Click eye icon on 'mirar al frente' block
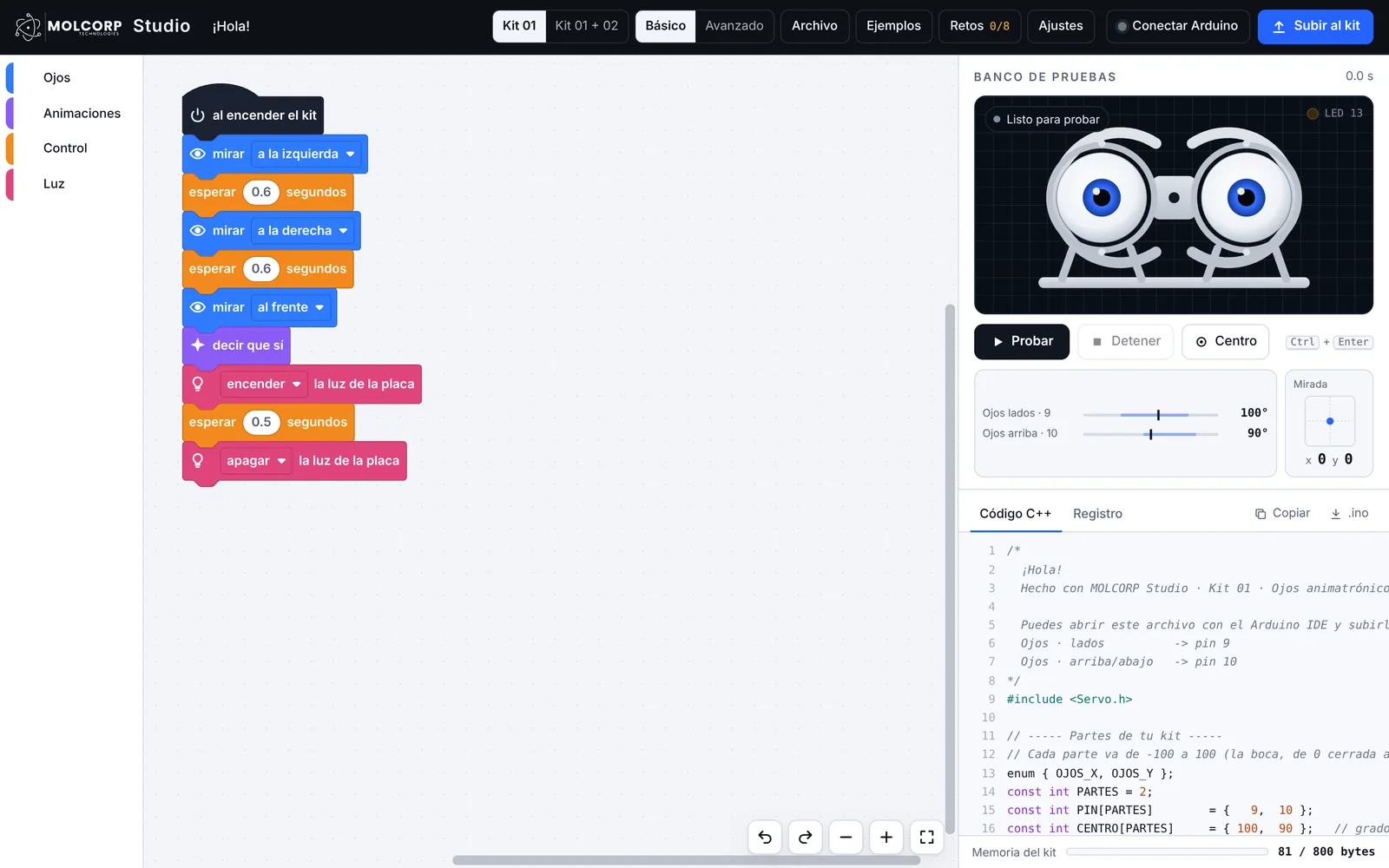The height and width of the screenshot is (868, 1389). click(x=198, y=307)
